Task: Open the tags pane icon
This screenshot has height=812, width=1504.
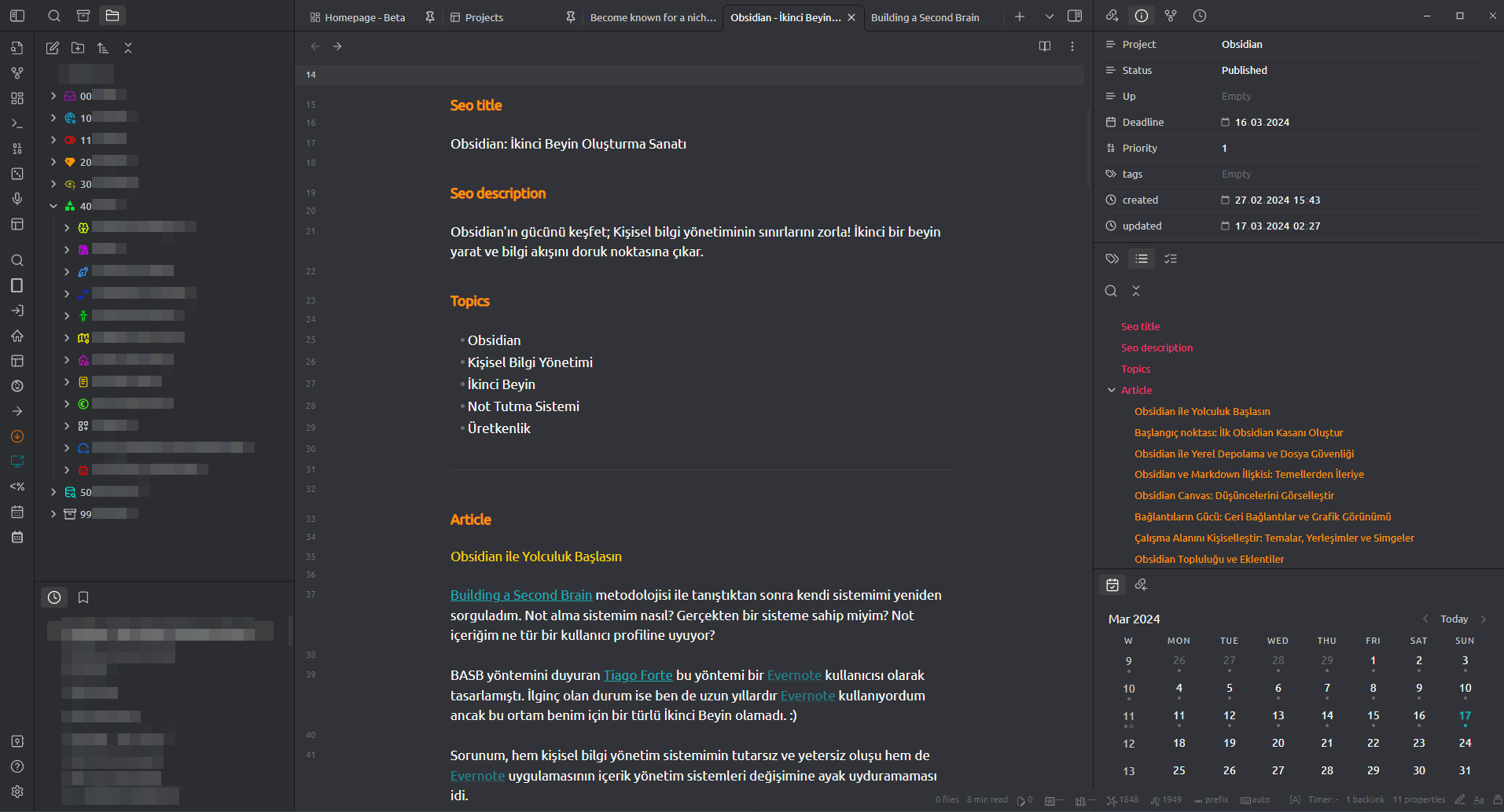Action: tap(1112, 259)
